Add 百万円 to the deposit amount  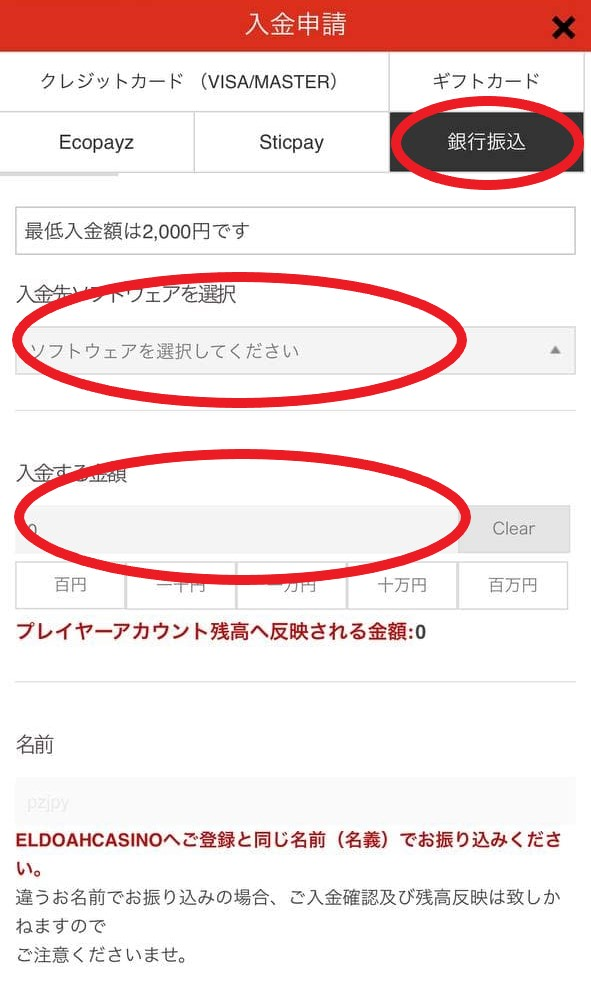click(x=513, y=585)
